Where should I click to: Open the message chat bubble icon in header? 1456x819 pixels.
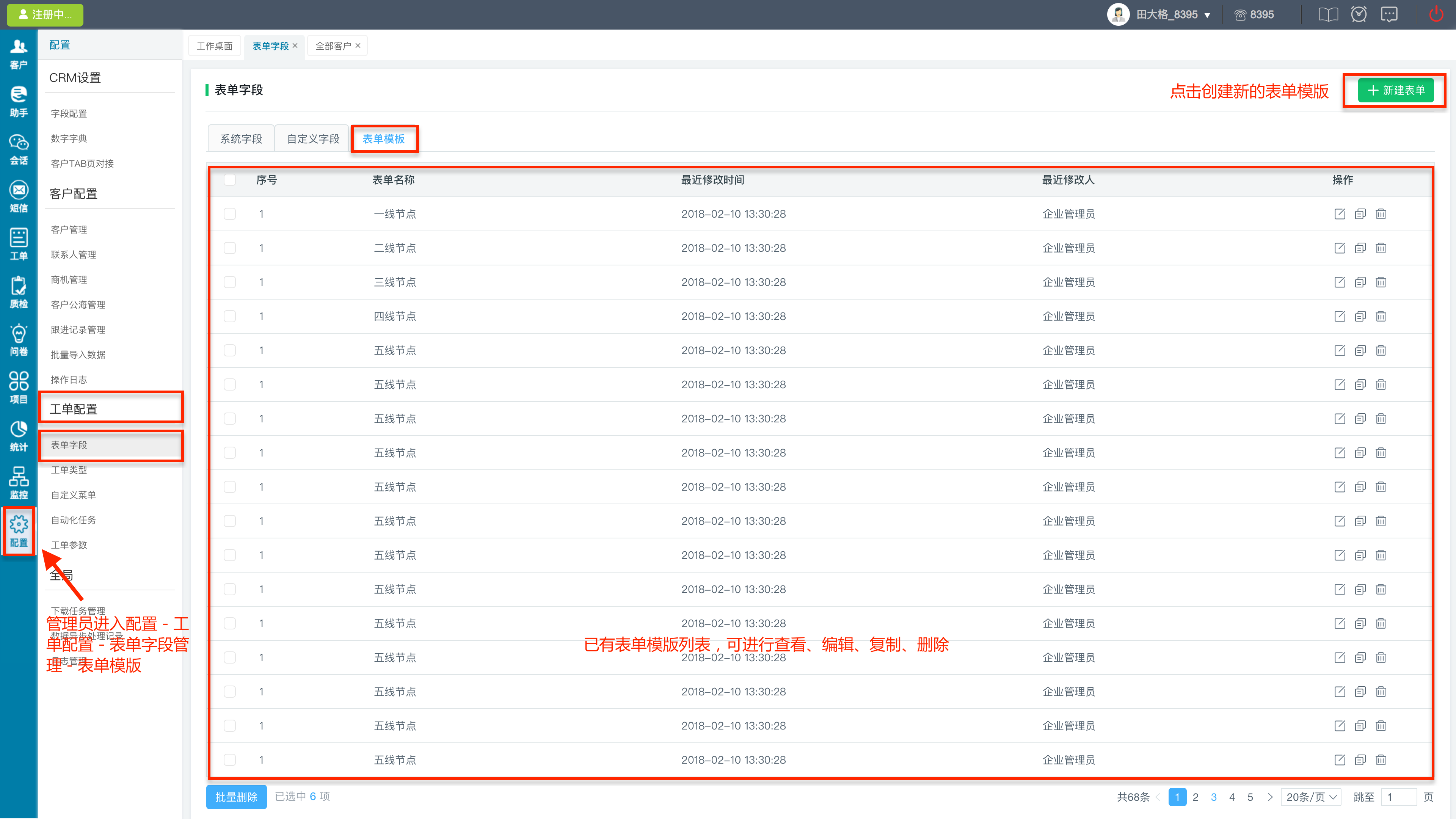tap(1389, 14)
